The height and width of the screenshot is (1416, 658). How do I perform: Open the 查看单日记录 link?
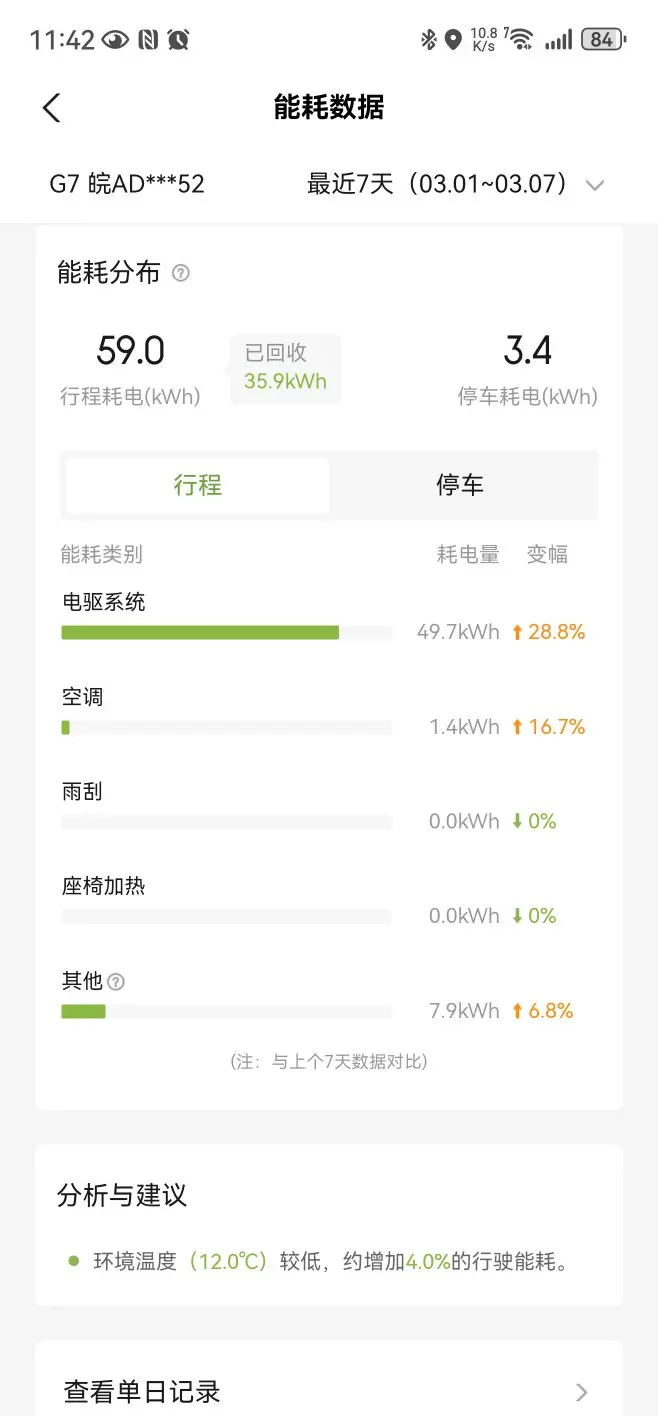(142, 1391)
